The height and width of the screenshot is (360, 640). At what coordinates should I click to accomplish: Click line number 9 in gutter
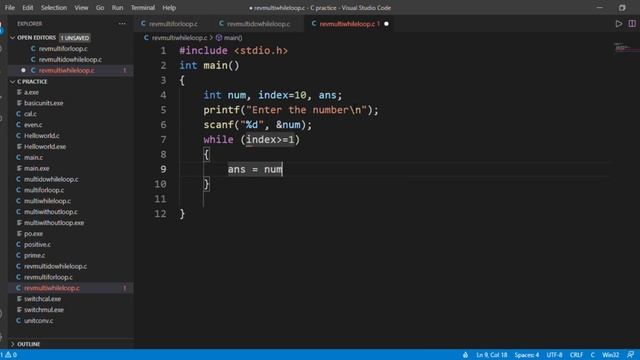(x=163, y=169)
